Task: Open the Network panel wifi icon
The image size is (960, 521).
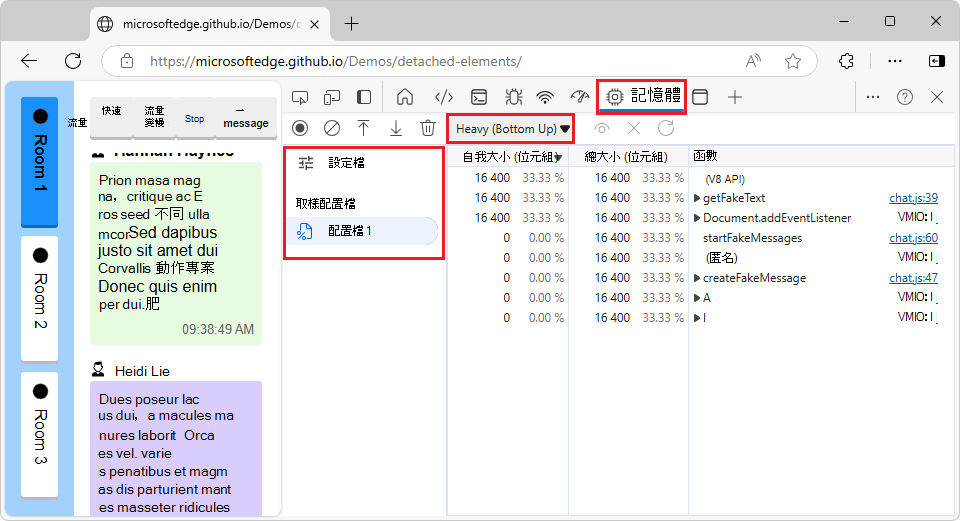Action: coord(545,97)
